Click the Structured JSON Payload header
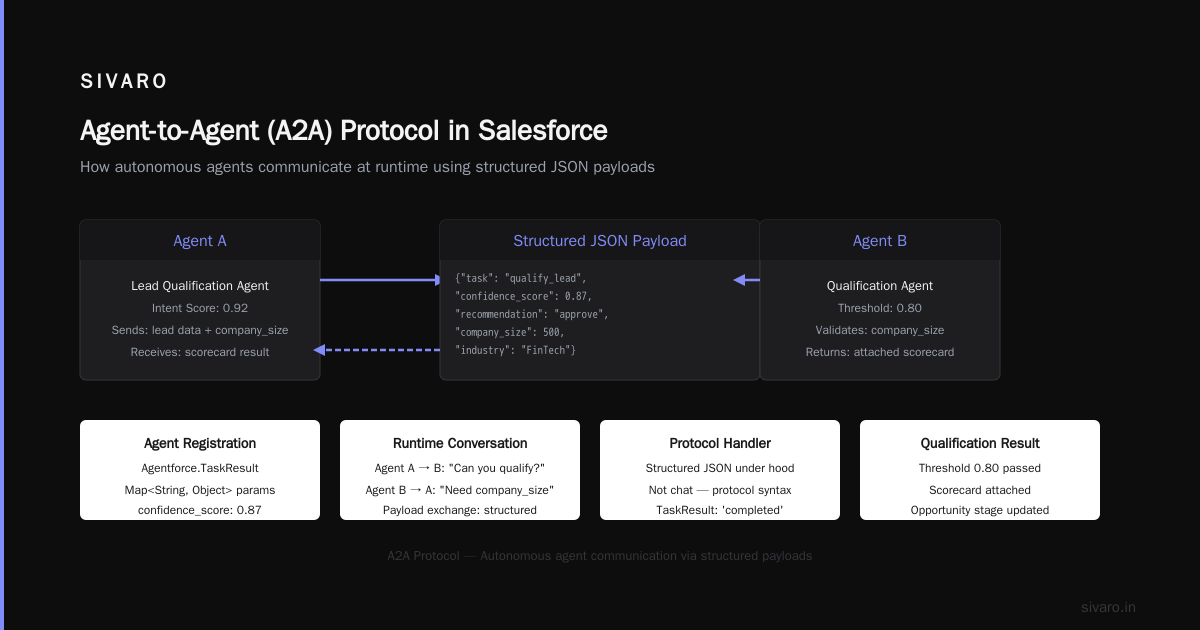Viewport: 1200px width, 630px height. [x=600, y=241]
